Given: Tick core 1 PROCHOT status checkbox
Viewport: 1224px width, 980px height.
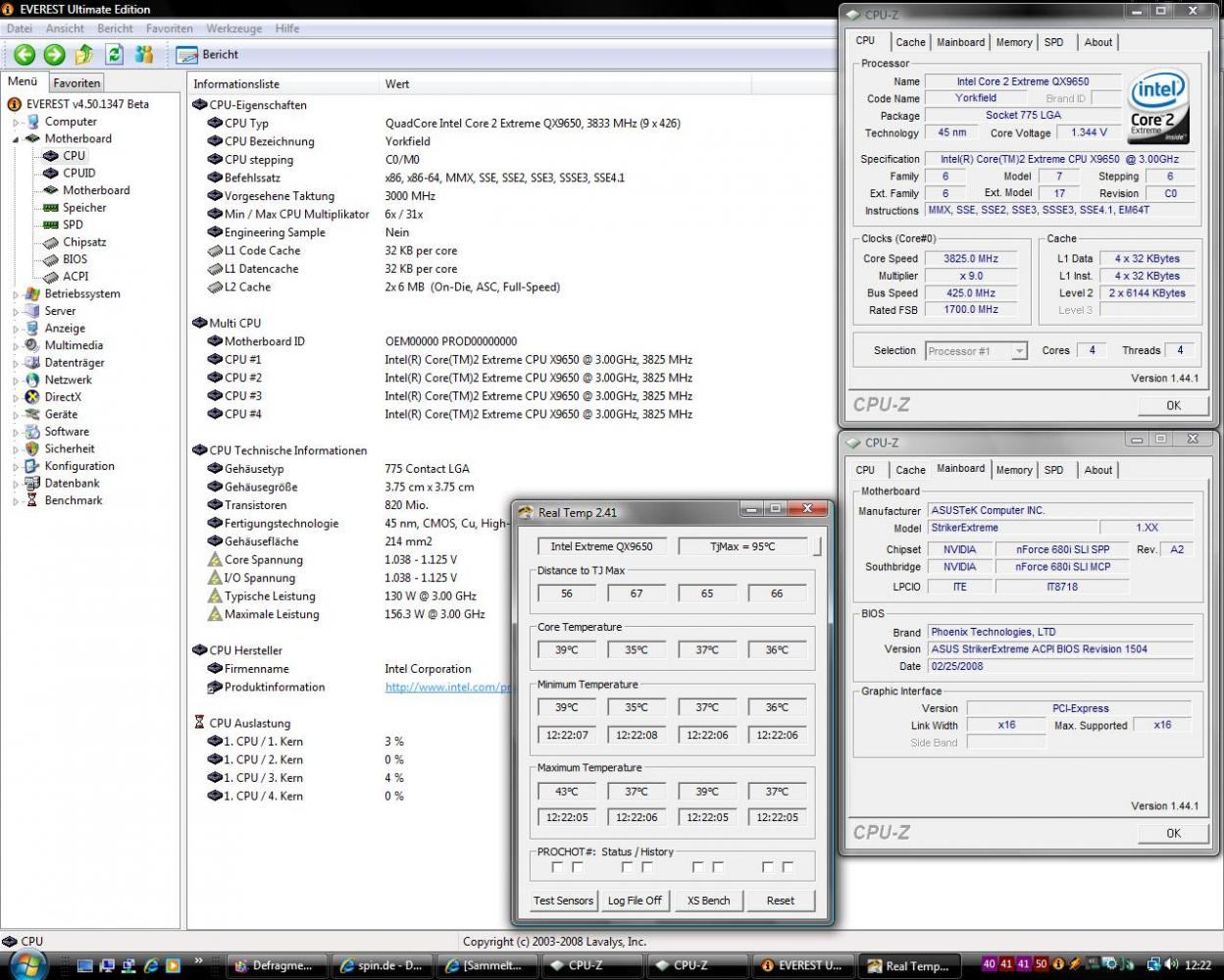Looking at the screenshot, I should pos(557,867).
